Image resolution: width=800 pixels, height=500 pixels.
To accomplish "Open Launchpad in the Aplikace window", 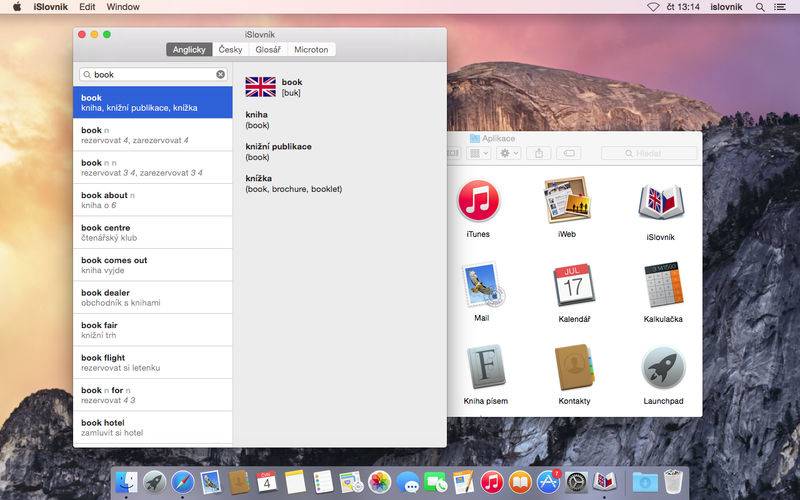I will 663,368.
